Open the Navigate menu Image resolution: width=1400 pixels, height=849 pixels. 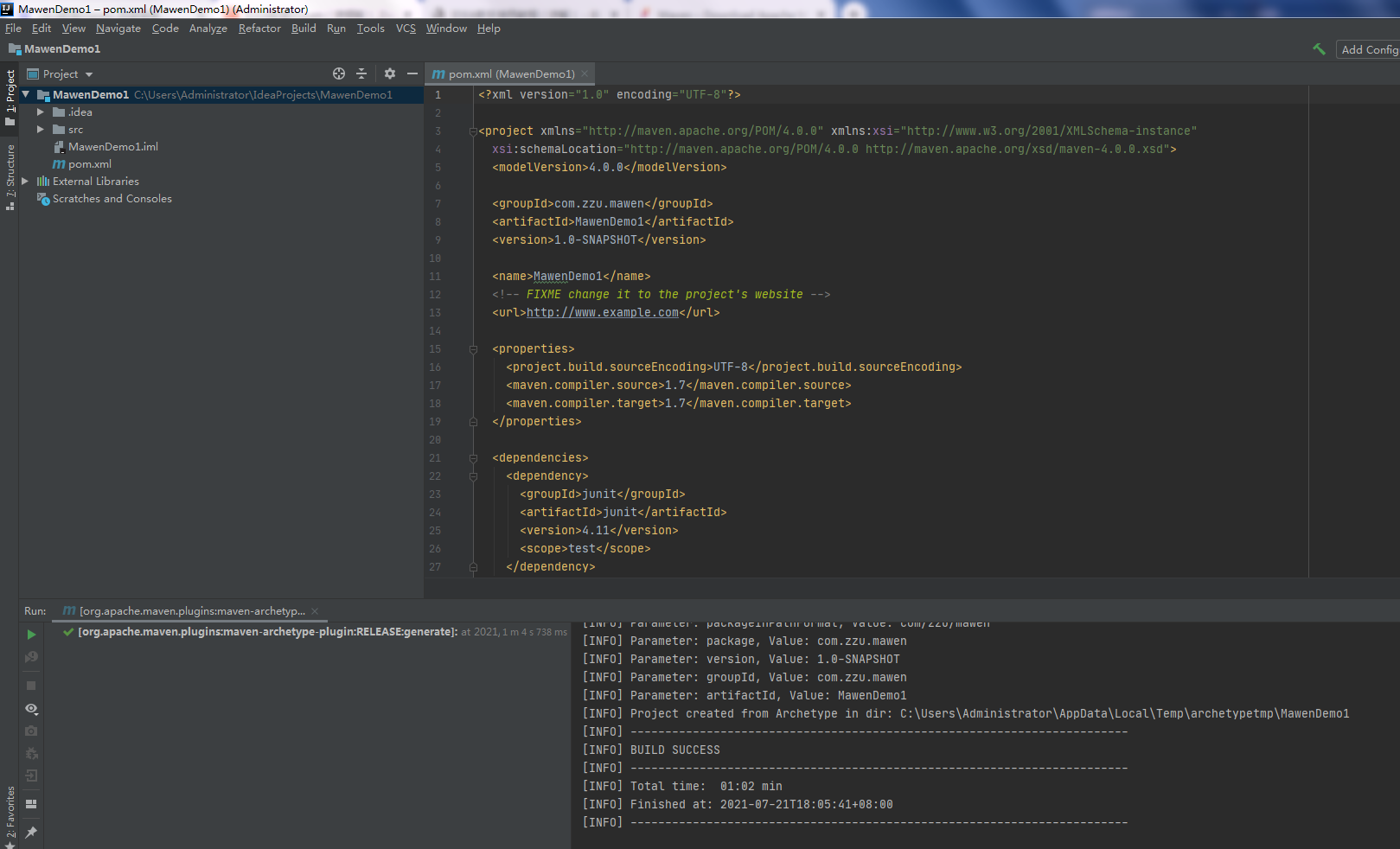[x=118, y=29]
